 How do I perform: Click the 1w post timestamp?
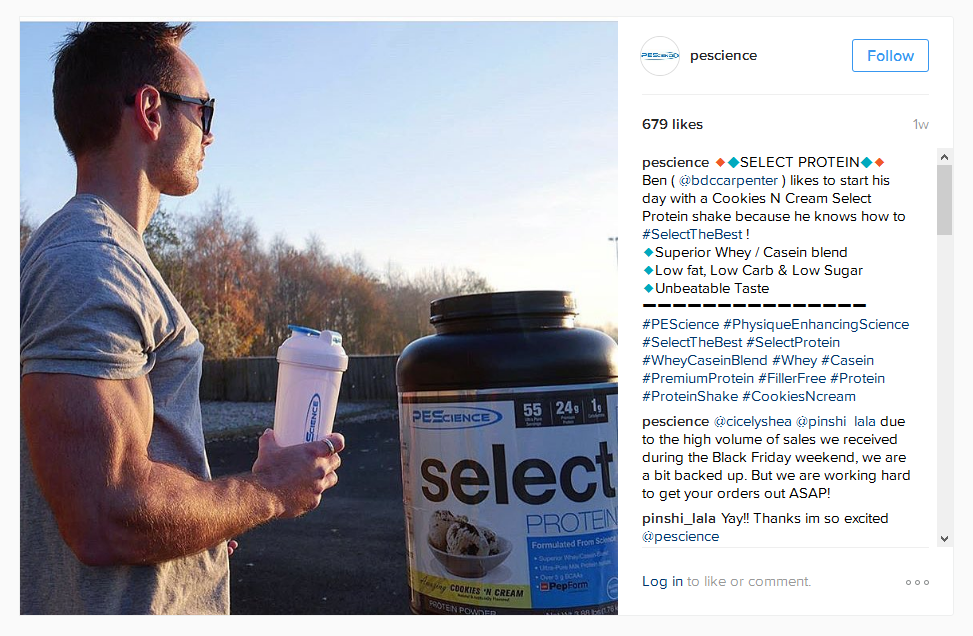point(921,125)
